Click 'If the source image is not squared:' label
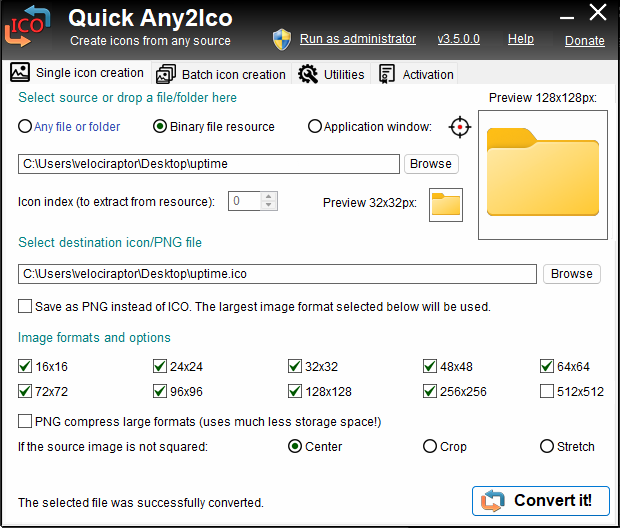Image resolution: width=620 pixels, height=528 pixels. (x=113, y=447)
